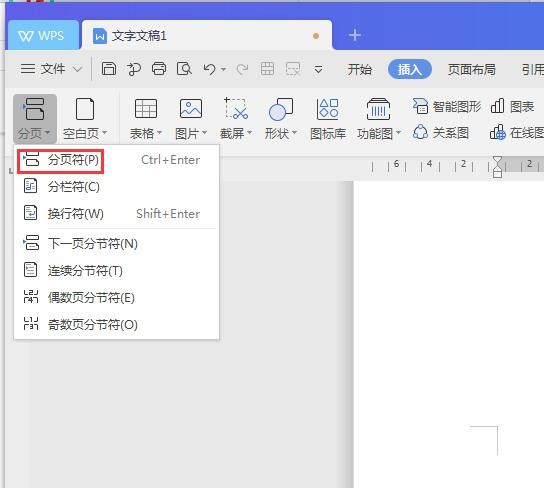Click the Redo arrow icon

click(242, 69)
